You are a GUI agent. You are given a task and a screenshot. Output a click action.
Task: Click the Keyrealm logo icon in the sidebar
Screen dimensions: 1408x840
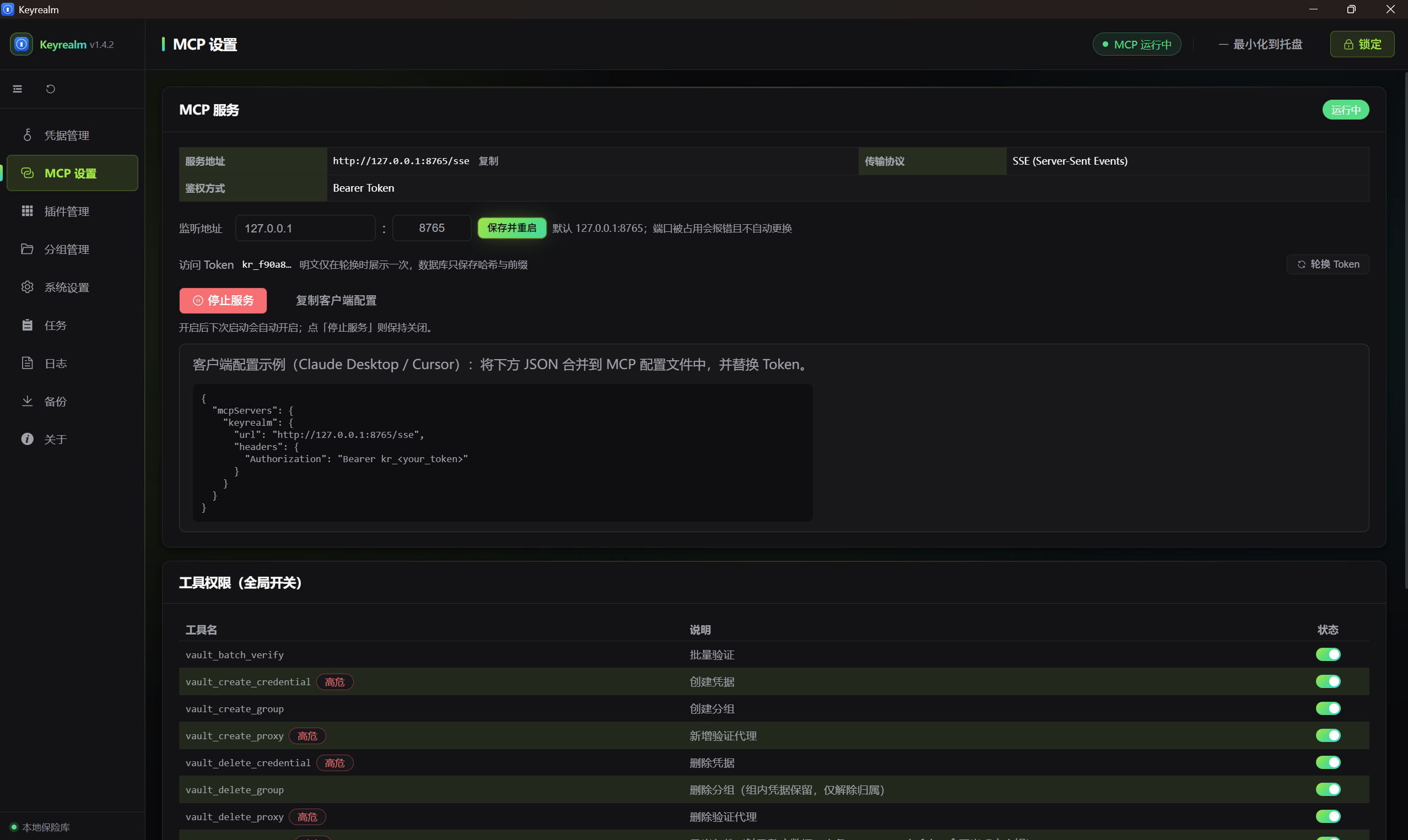pyautogui.click(x=21, y=44)
